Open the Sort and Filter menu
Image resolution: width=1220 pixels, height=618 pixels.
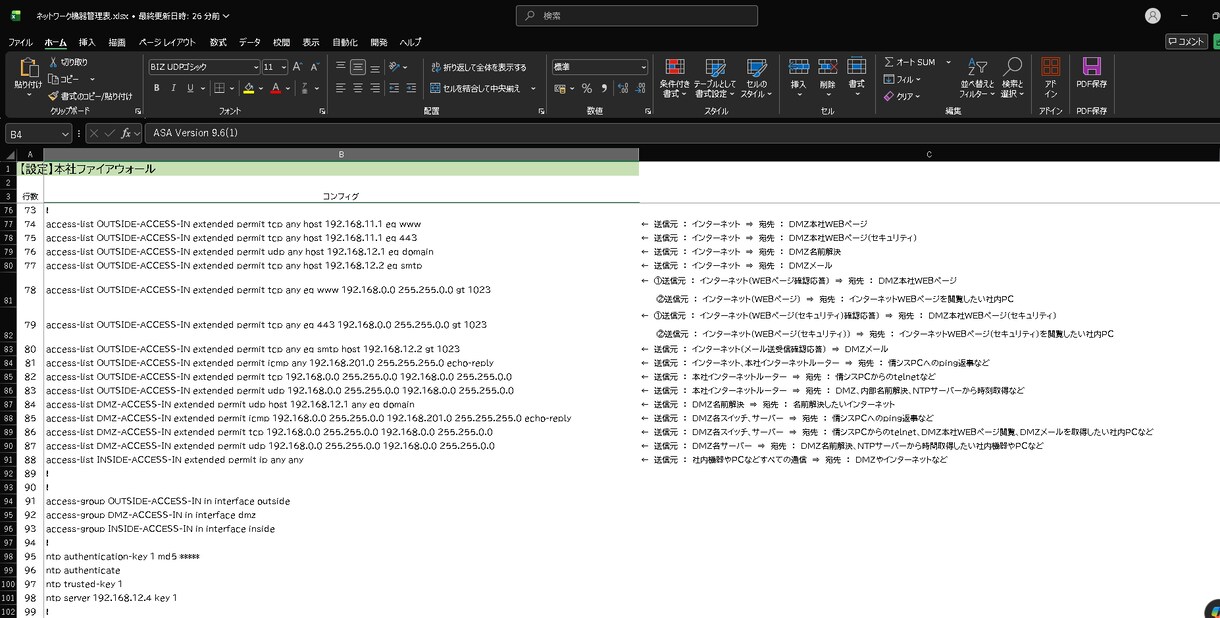979,77
